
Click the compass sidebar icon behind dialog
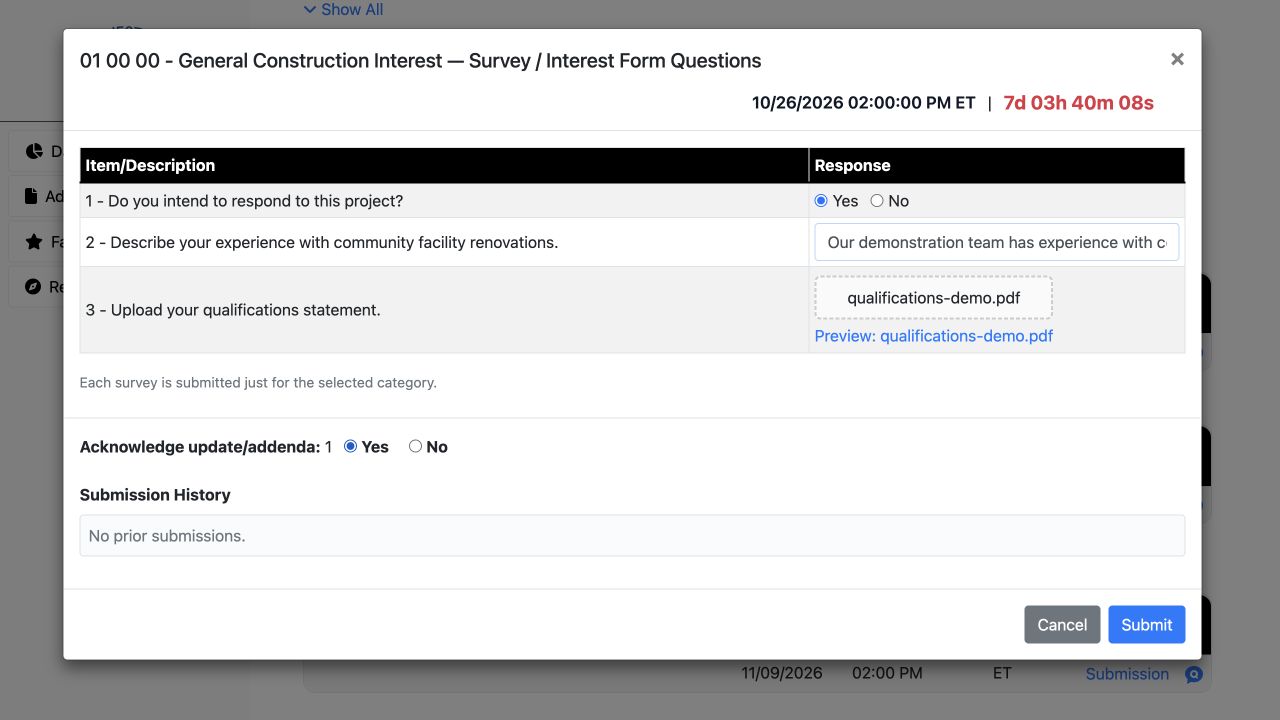[33, 287]
